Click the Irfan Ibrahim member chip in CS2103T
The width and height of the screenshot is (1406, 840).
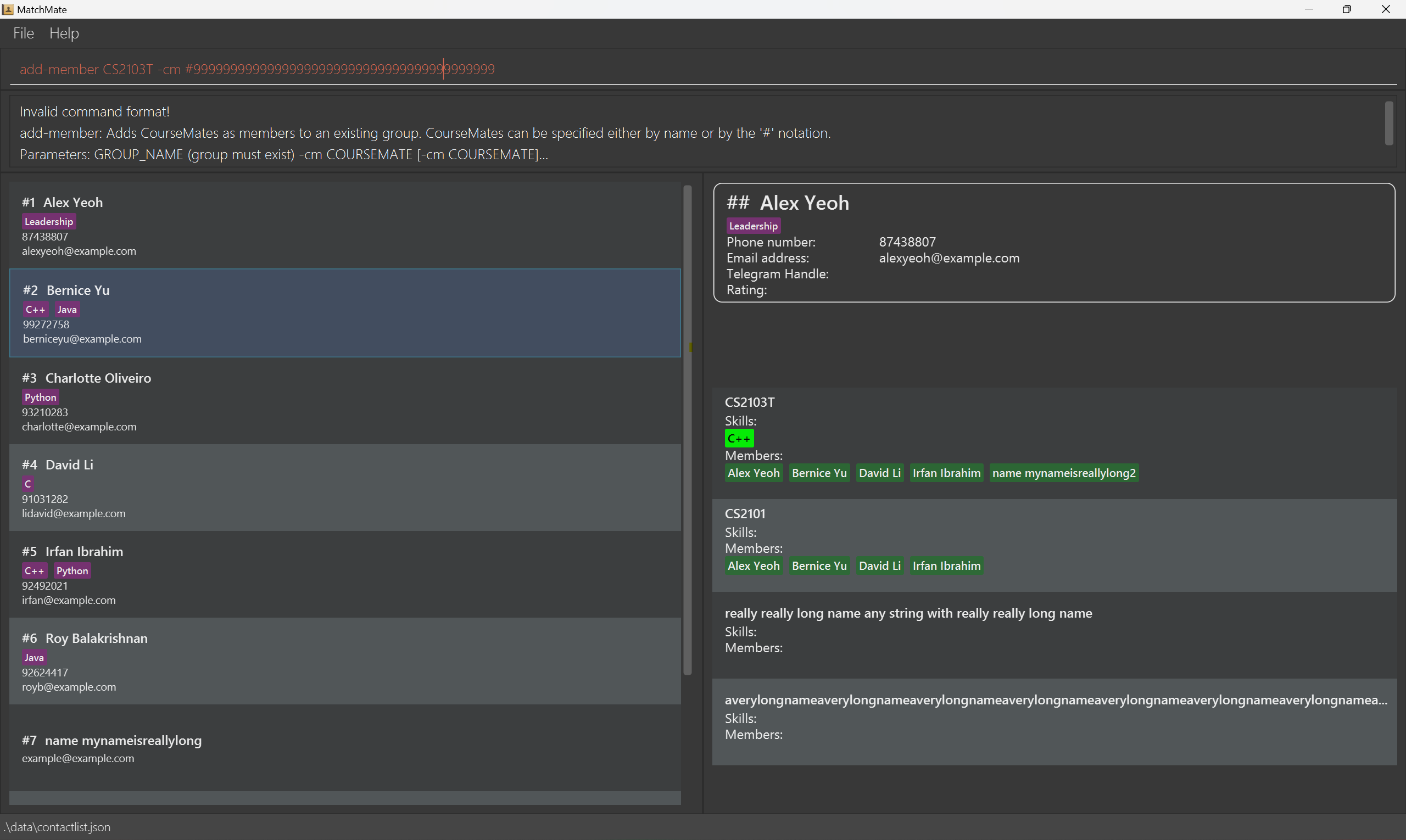point(946,473)
